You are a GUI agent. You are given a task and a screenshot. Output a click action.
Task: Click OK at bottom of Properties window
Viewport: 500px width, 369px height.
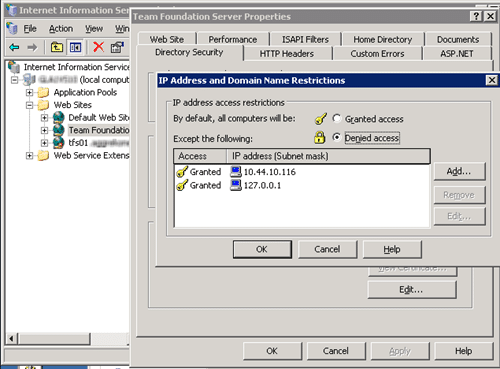click(272, 351)
